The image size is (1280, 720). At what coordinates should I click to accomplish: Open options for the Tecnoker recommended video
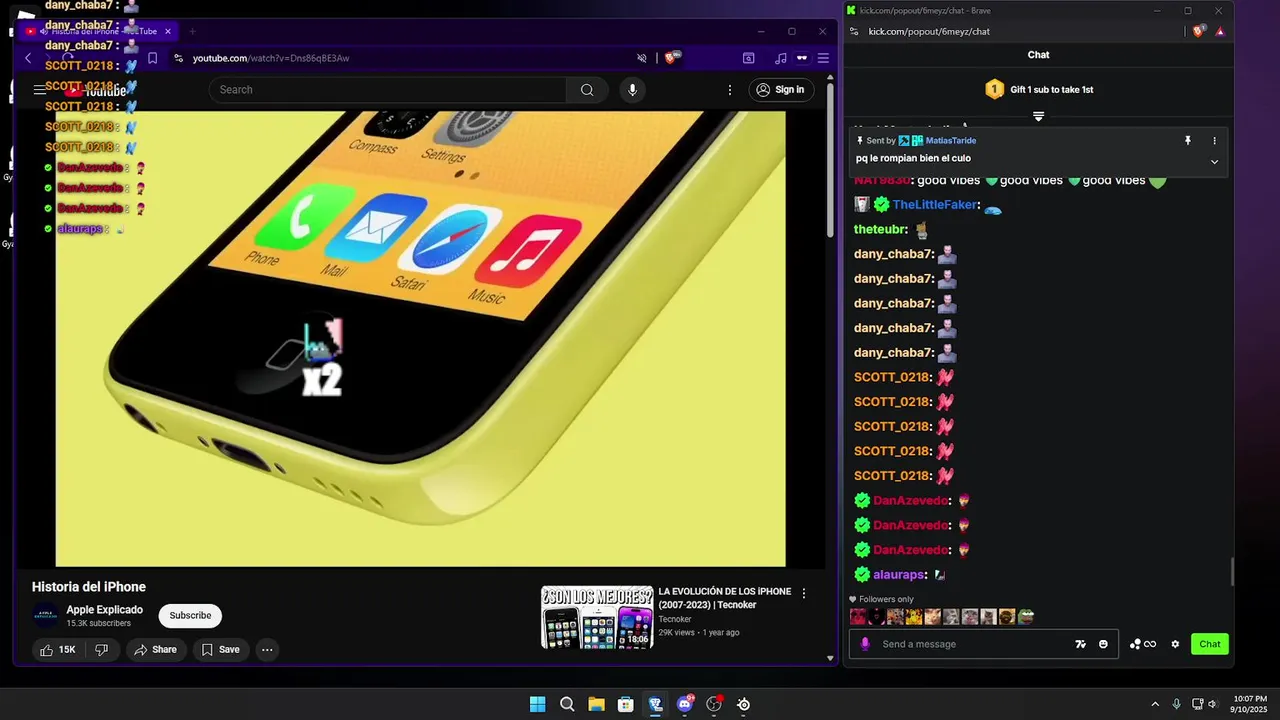tap(803, 593)
